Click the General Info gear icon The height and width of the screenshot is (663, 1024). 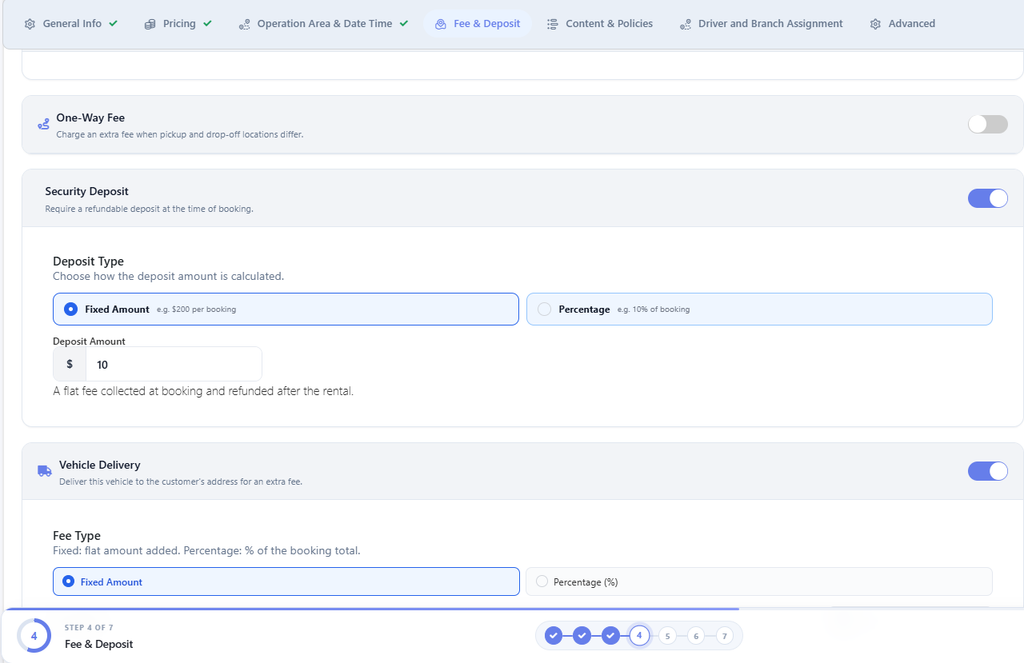(29, 24)
